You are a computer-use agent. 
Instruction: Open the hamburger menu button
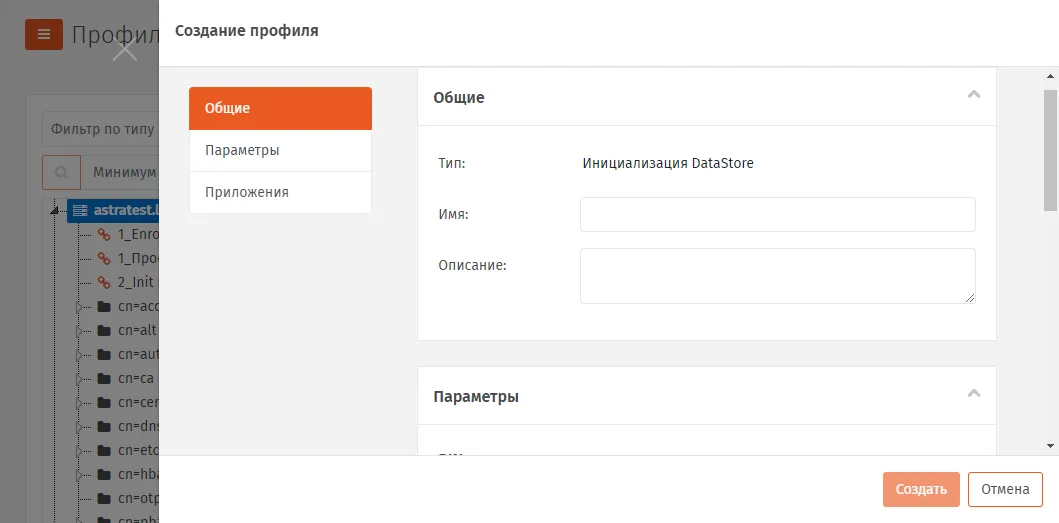point(44,34)
